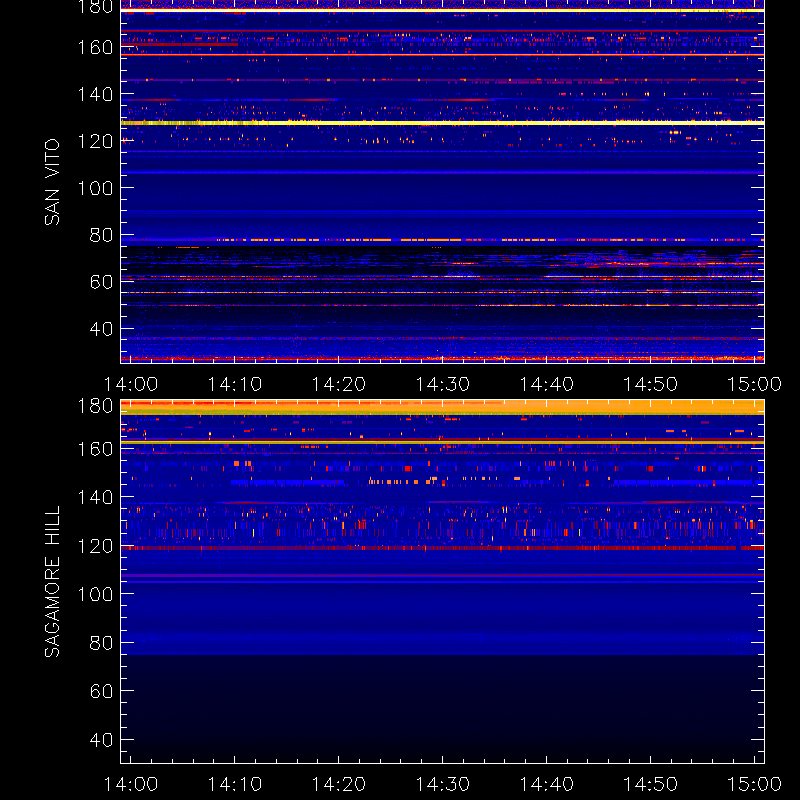Select the 80 frequency label on San Vito plot
This screenshot has width=800, height=800.
[x=101, y=235]
